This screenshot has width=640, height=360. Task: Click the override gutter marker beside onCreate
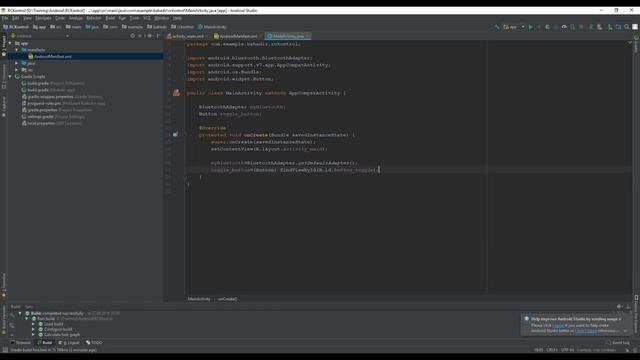click(175, 135)
